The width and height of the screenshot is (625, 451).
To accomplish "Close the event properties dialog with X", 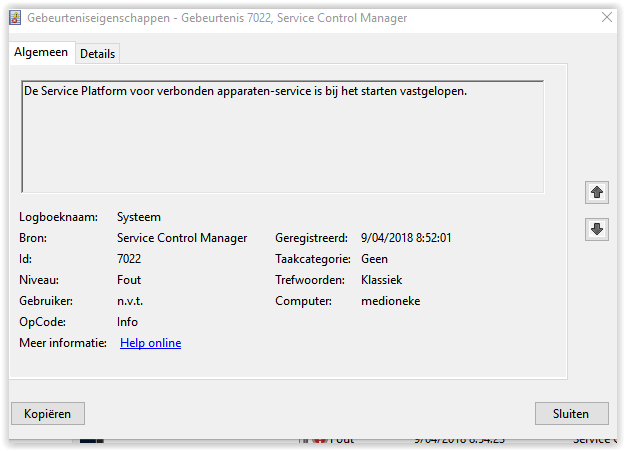I will pos(606,17).
